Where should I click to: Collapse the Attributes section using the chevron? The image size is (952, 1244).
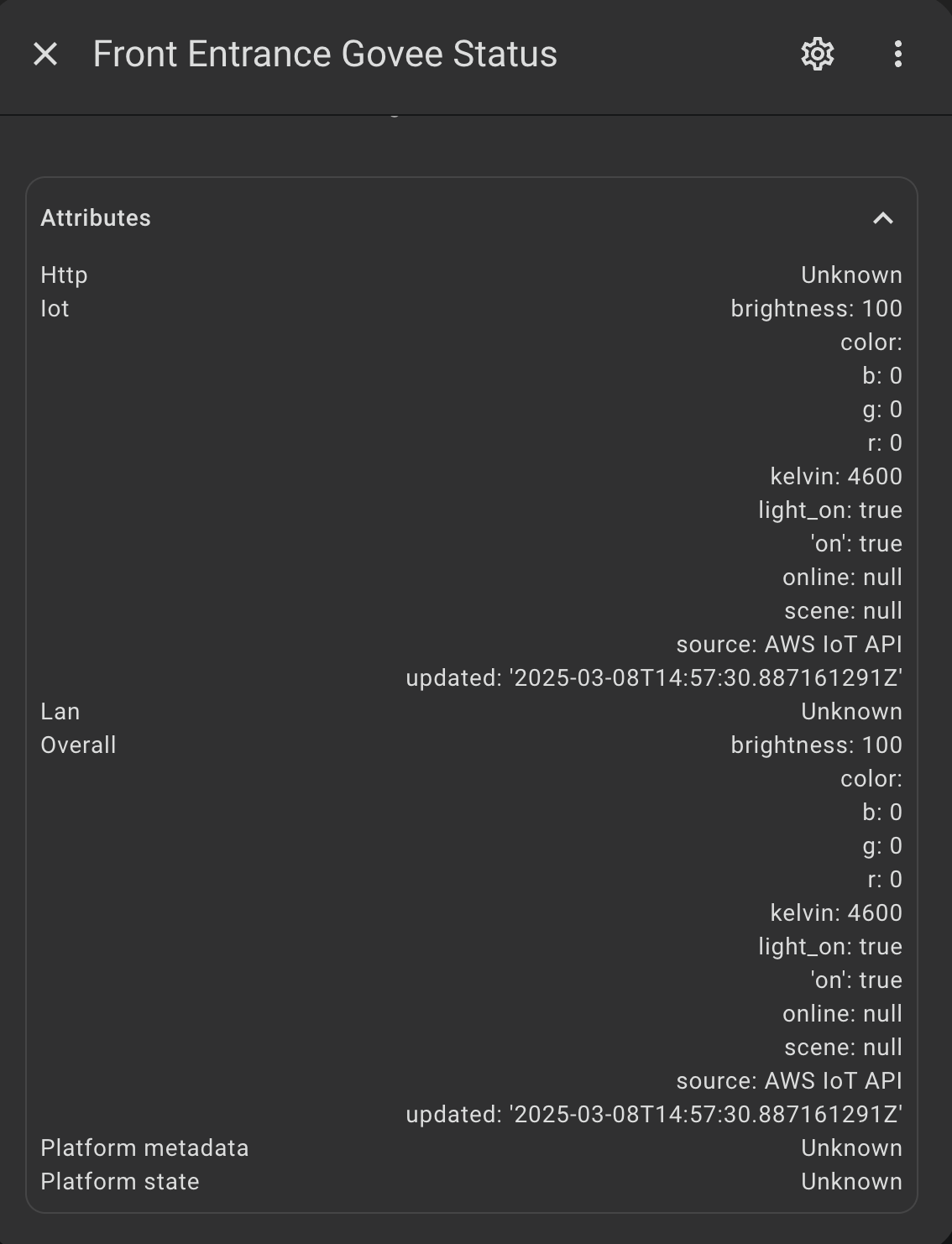point(882,218)
